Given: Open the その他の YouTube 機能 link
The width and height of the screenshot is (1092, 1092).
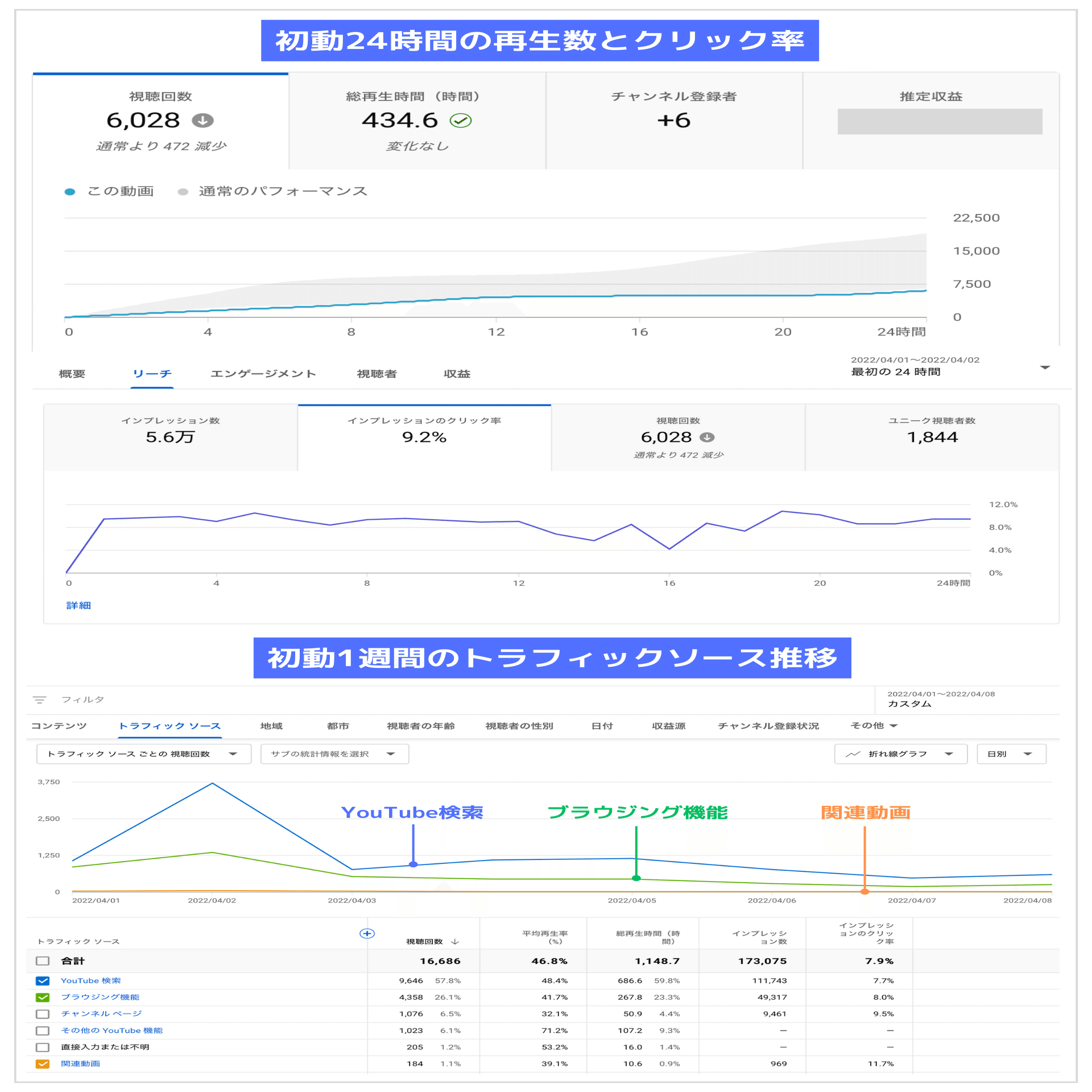Looking at the screenshot, I should (x=111, y=1031).
